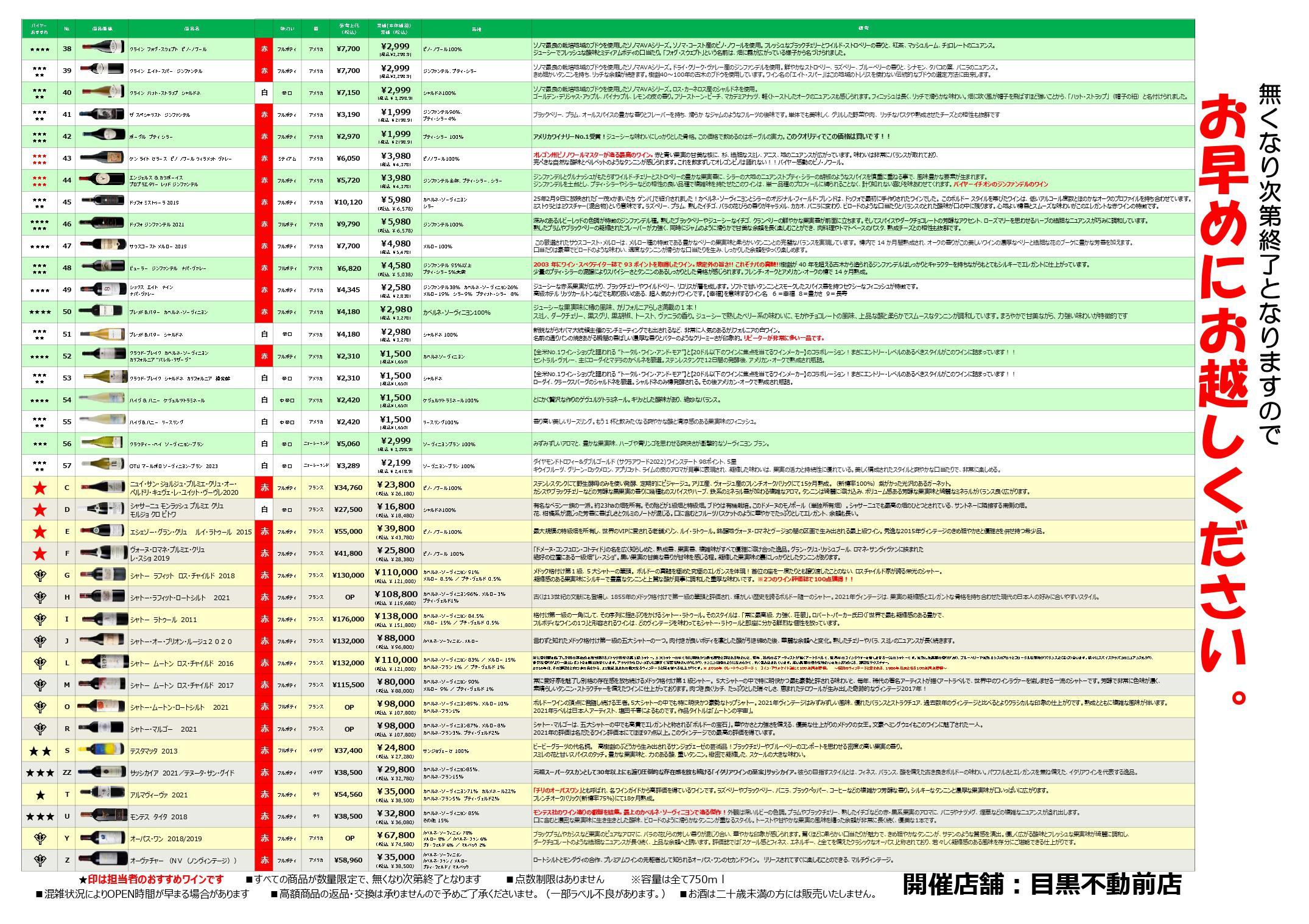Click the bottle image for テスタマッタ 2013
This screenshot has height=924, width=1309.
coord(102,751)
